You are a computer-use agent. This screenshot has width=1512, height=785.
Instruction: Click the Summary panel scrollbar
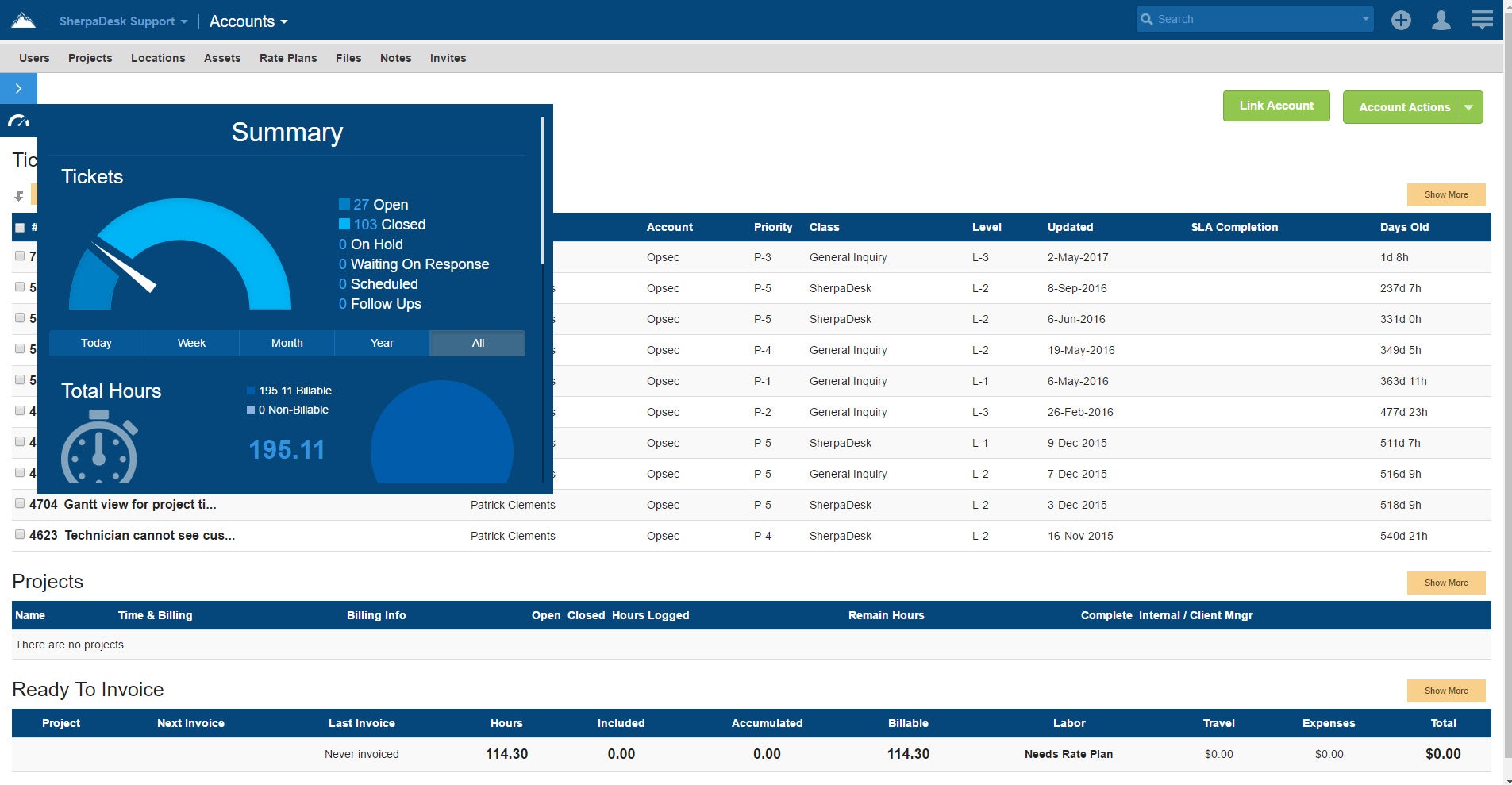(543, 190)
